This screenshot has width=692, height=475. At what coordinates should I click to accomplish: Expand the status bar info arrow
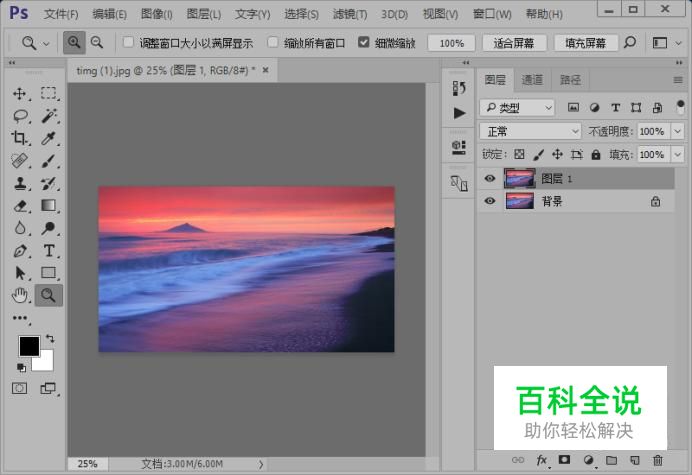(261, 464)
